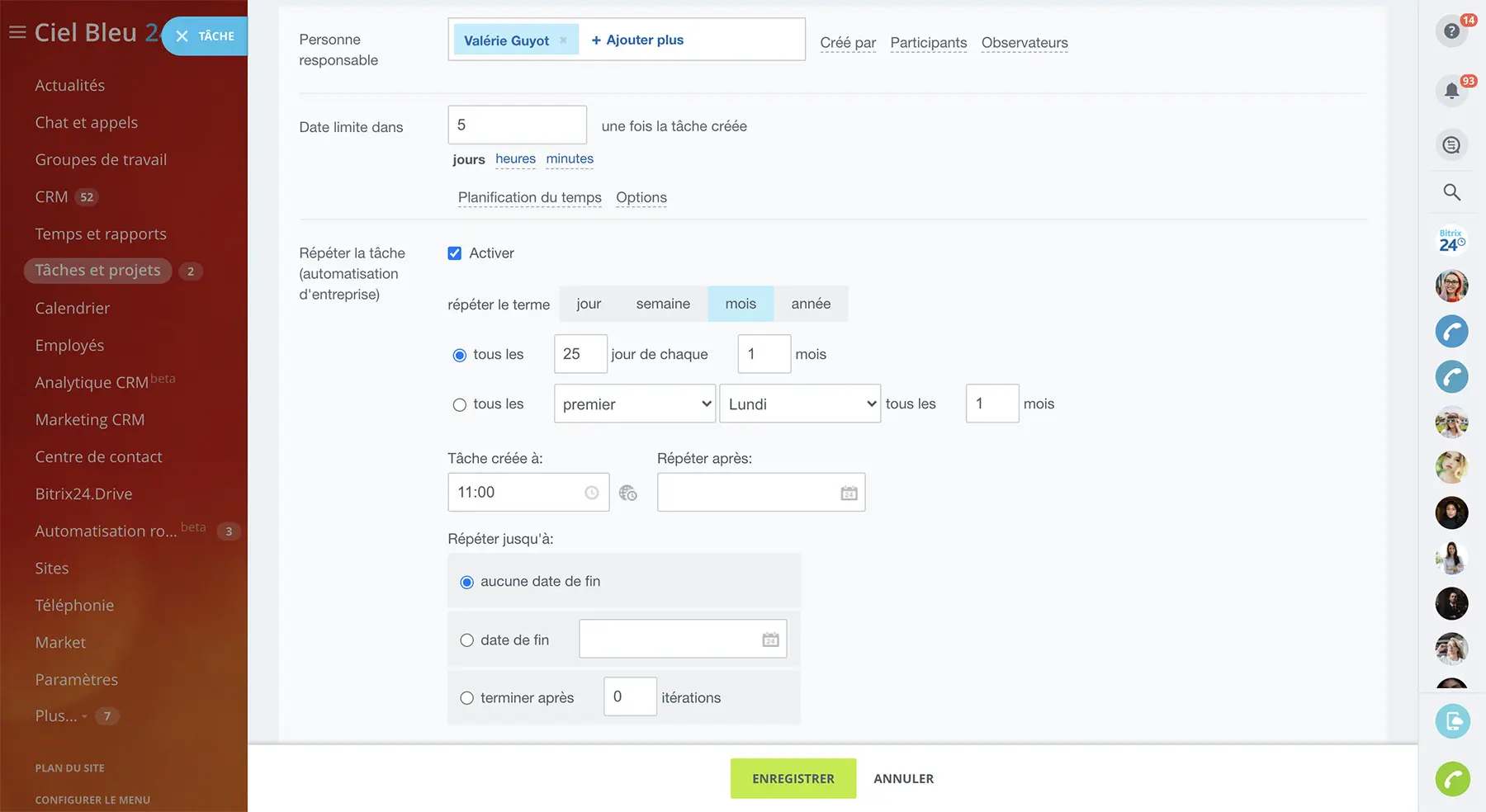This screenshot has height=812, width=1486.
Task: Remove Valérie Guyot from responsible person
Action: (x=564, y=40)
